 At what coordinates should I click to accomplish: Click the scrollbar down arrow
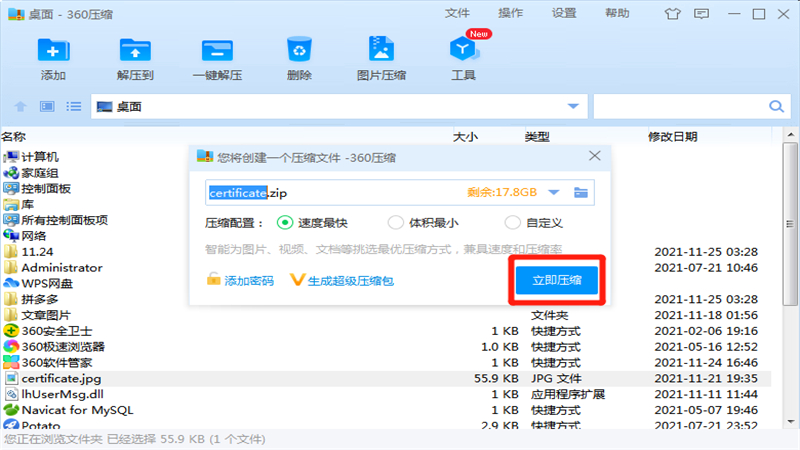coord(790,422)
